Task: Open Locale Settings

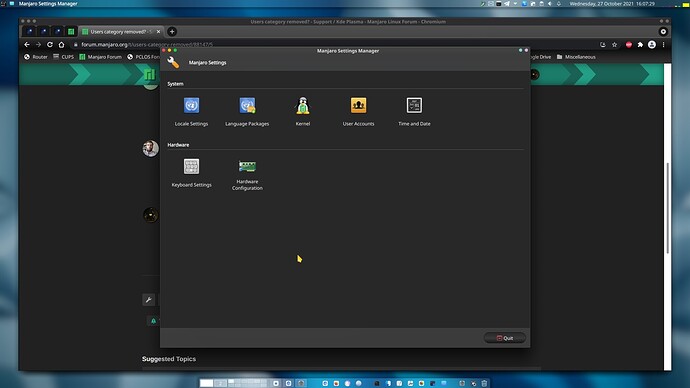Action: tap(191, 112)
